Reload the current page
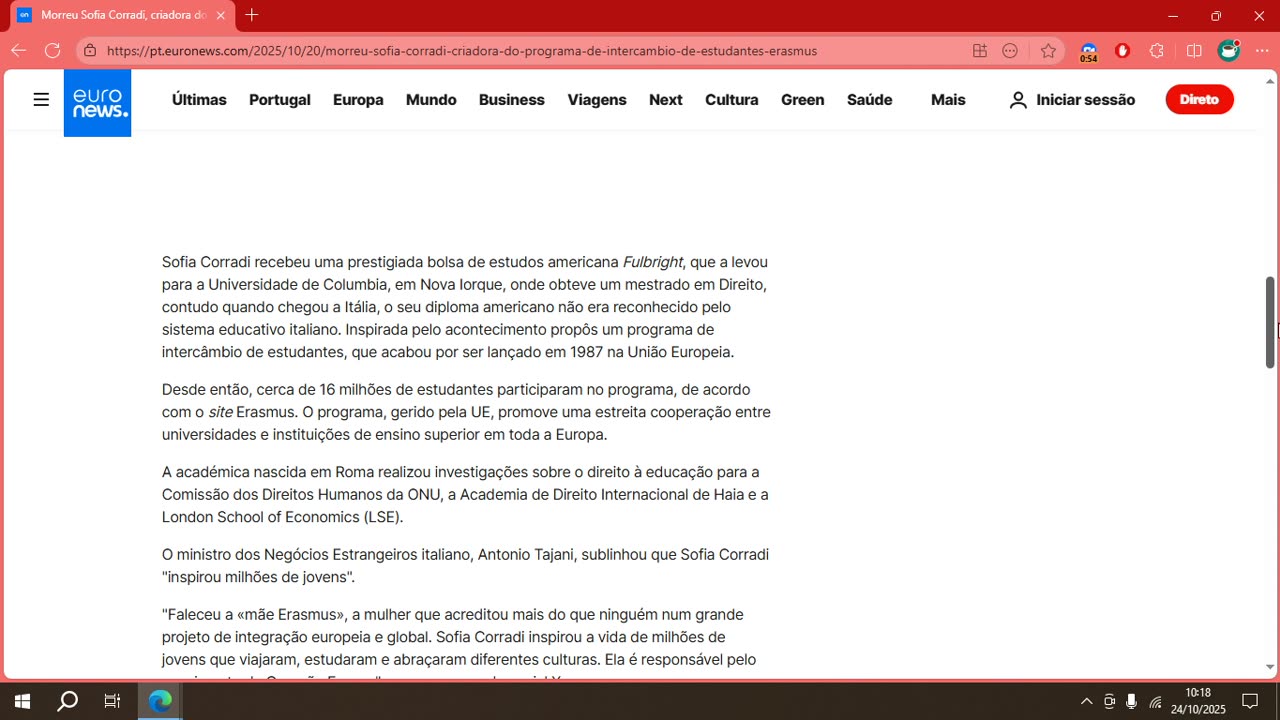 tap(52, 50)
